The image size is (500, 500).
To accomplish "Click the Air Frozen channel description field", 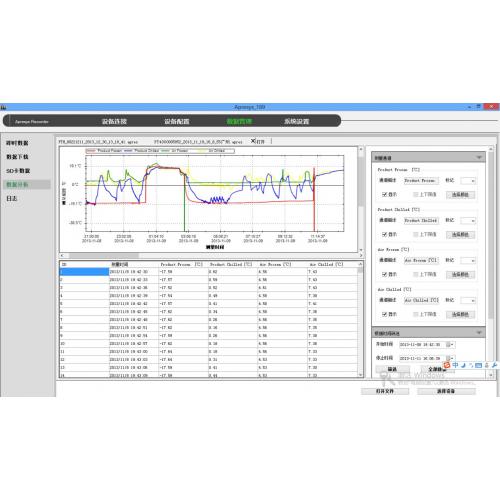I will [421, 260].
